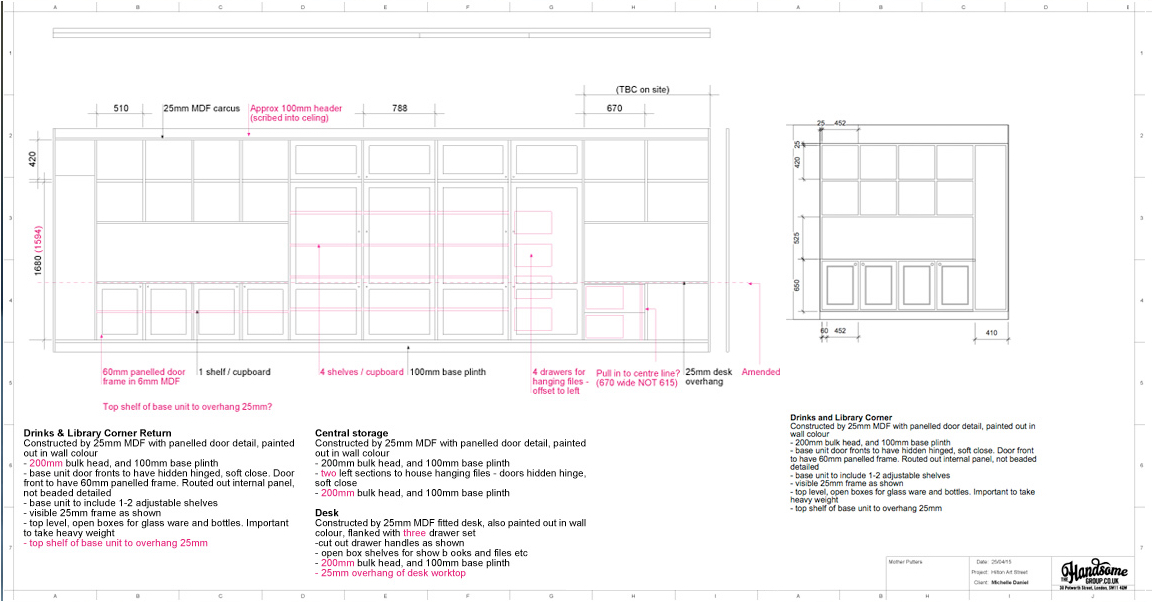Click the Handsome Group logo in title block
1152x602 pixels.
click(1093, 574)
